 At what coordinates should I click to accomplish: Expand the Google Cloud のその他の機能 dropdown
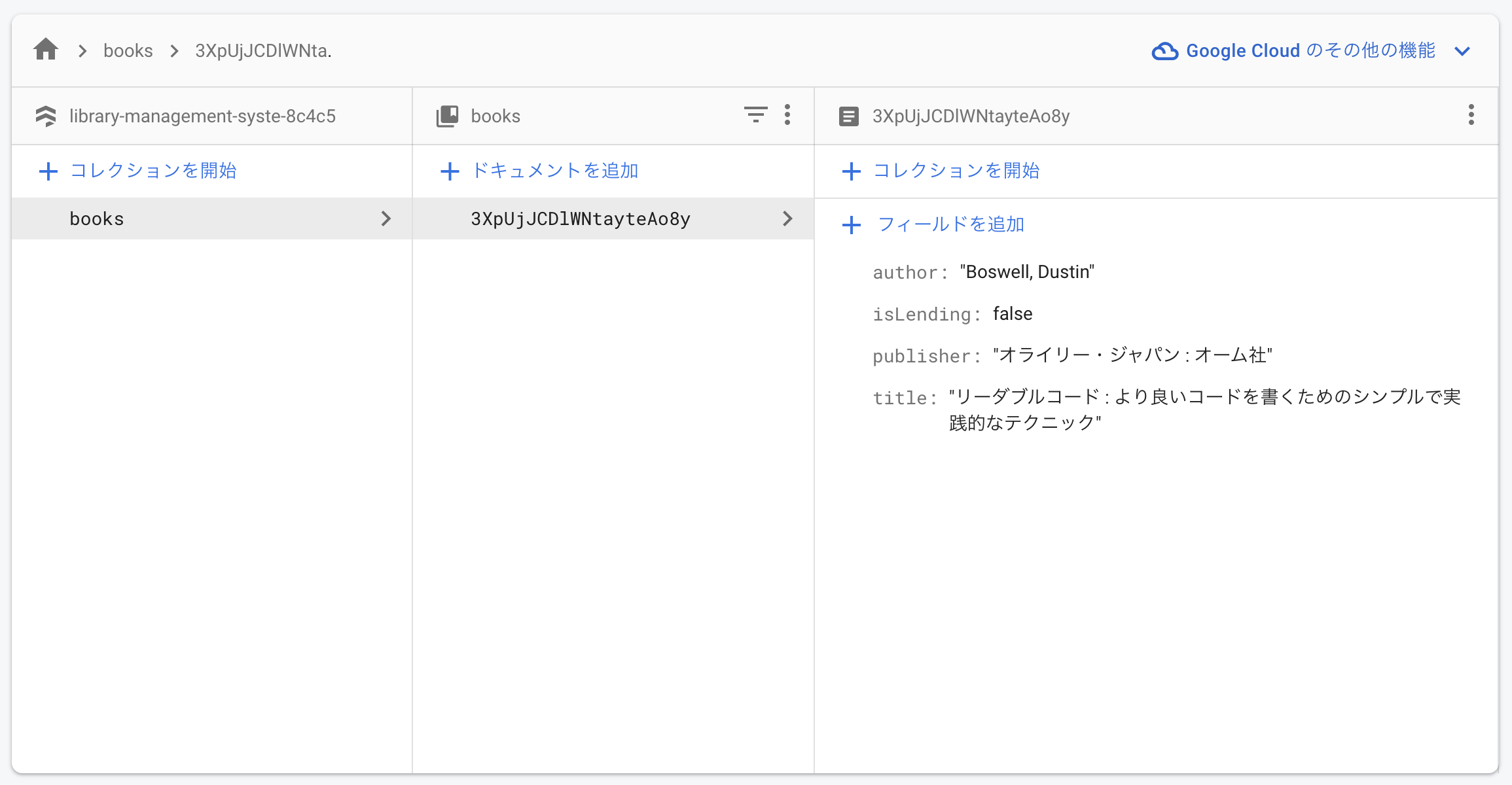1463,51
